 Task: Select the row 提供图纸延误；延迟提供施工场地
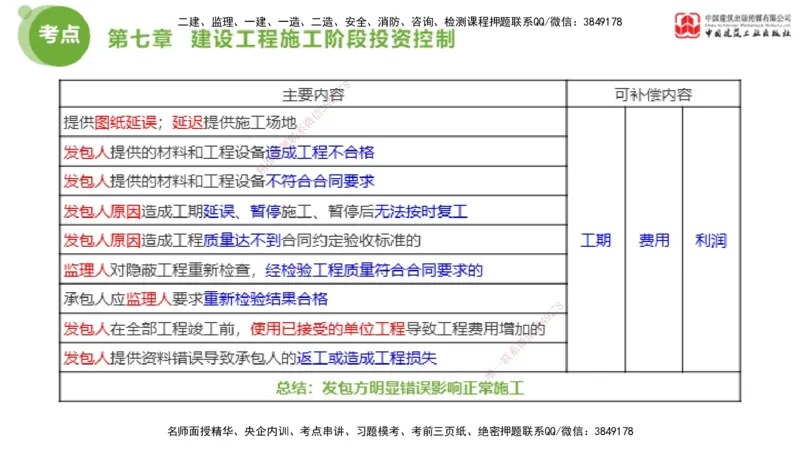(313, 122)
